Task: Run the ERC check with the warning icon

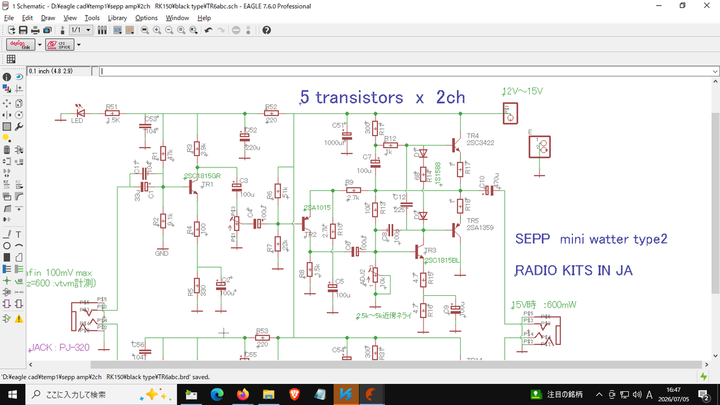Action: point(19,319)
